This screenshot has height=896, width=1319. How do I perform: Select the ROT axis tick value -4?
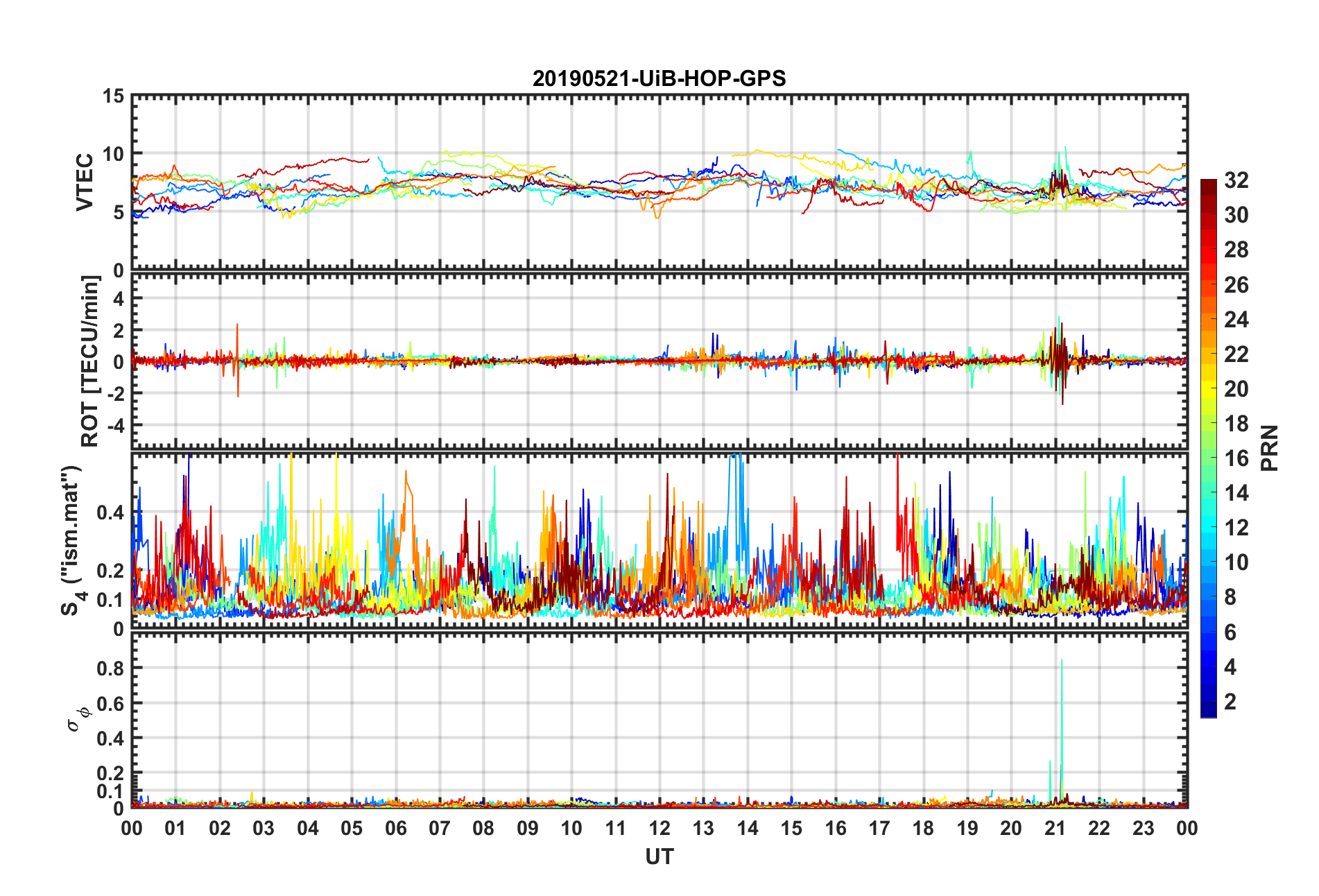coord(116,424)
